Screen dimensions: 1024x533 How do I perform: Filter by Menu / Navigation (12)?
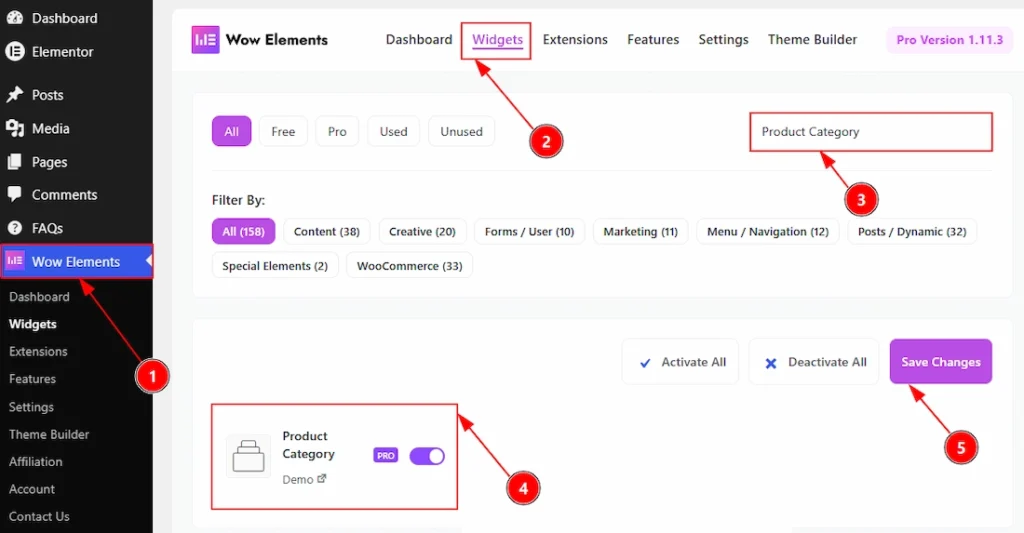click(767, 231)
